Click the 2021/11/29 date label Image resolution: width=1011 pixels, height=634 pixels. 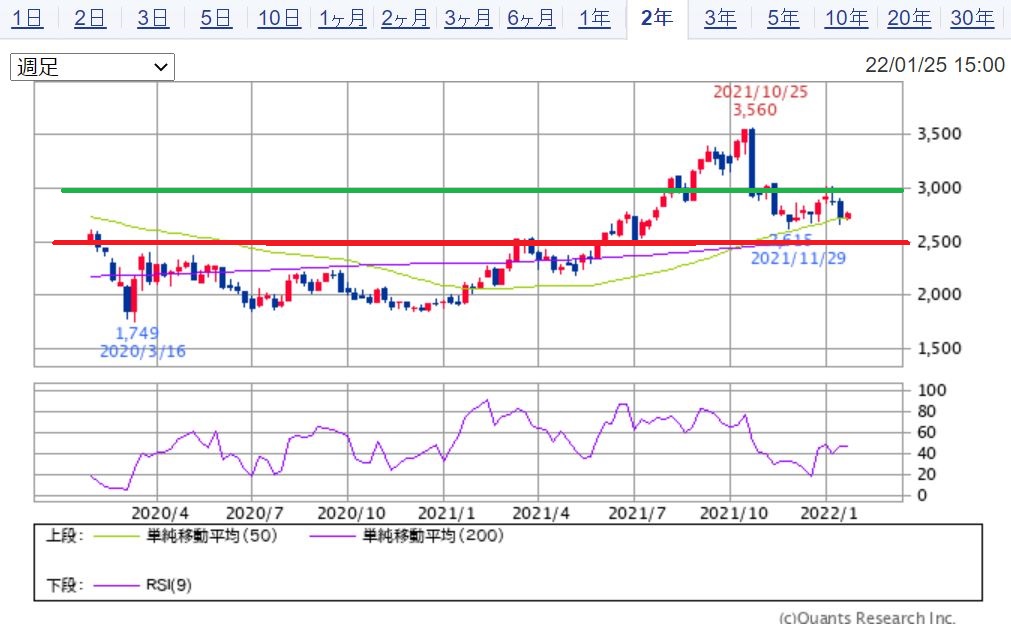coord(798,258)
